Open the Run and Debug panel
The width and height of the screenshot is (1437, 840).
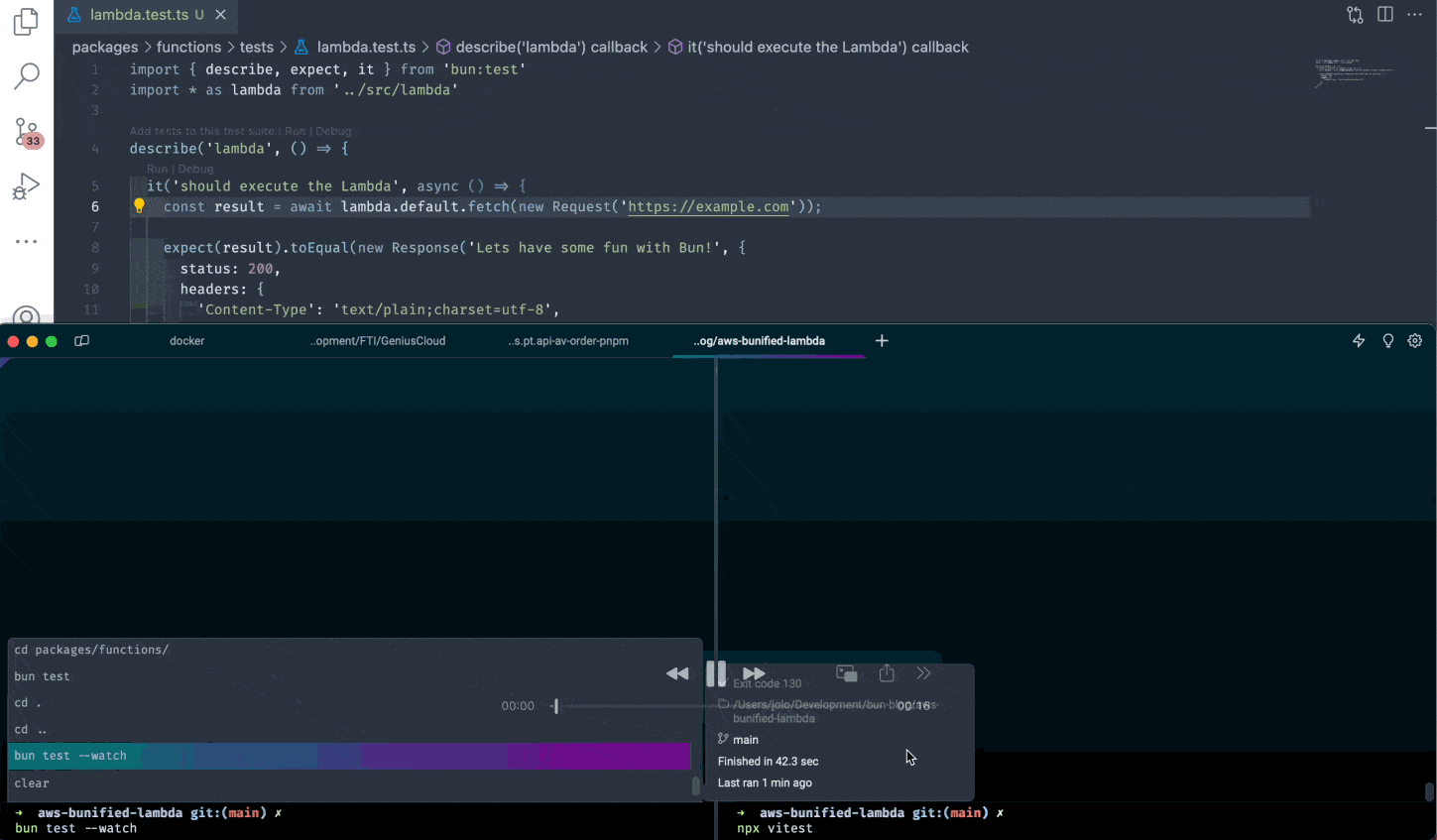tap(26, 184)
